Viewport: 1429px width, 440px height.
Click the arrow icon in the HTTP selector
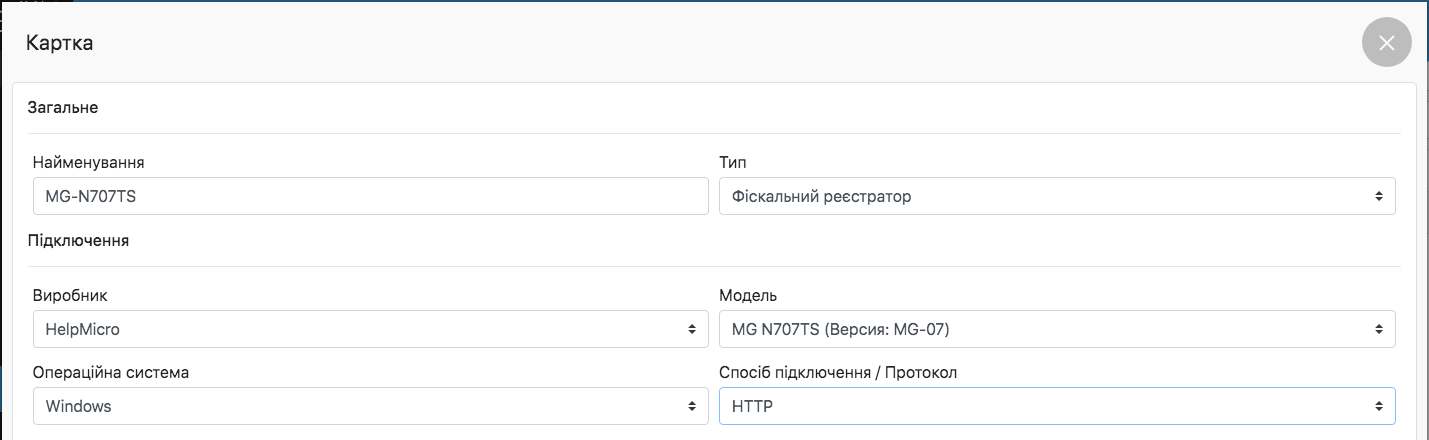click(x=1378, y=407)
